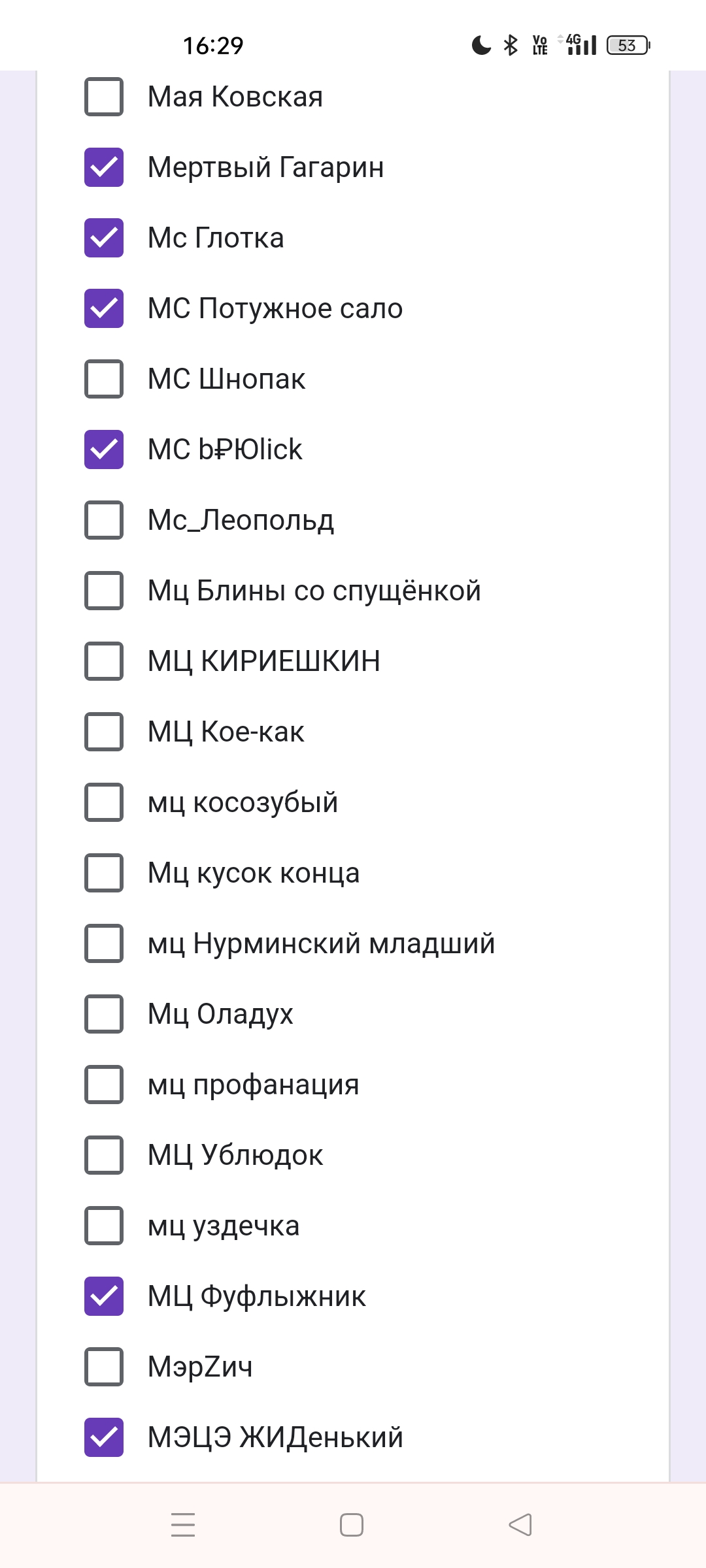The image size is (706, 1568).
Task: Deselect the МЦ Фуфлыжник checkbox
Action: pyautogui.click(x=104, y=1296)
